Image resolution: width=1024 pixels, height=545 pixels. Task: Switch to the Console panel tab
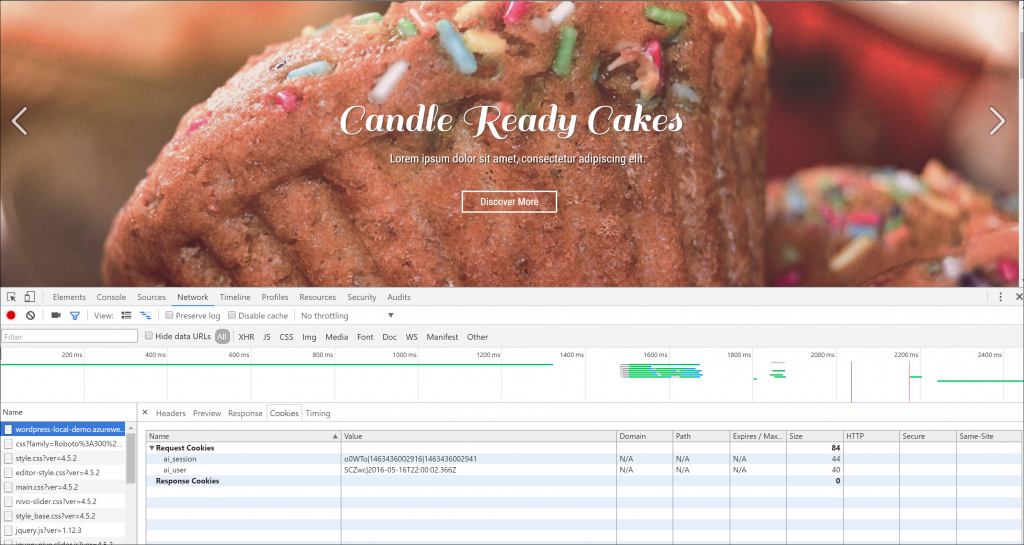click(111, 297)
